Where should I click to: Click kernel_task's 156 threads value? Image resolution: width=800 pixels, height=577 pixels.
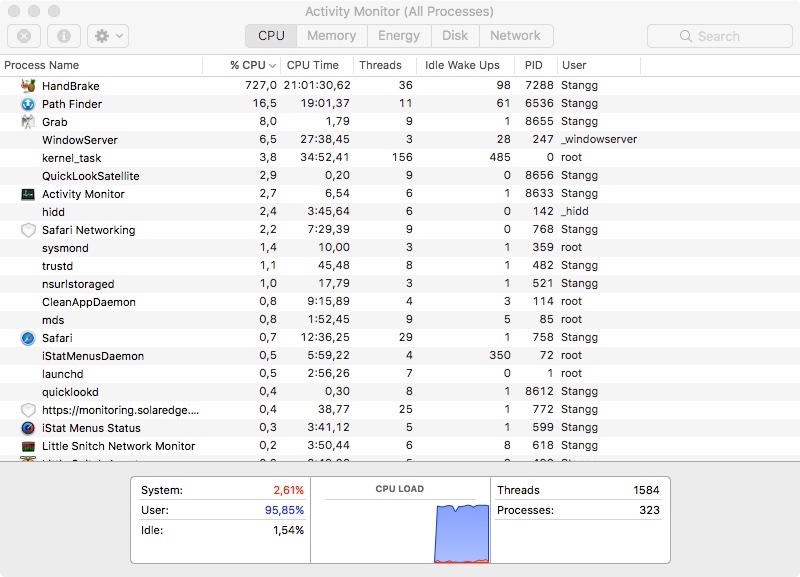(402, 157)
